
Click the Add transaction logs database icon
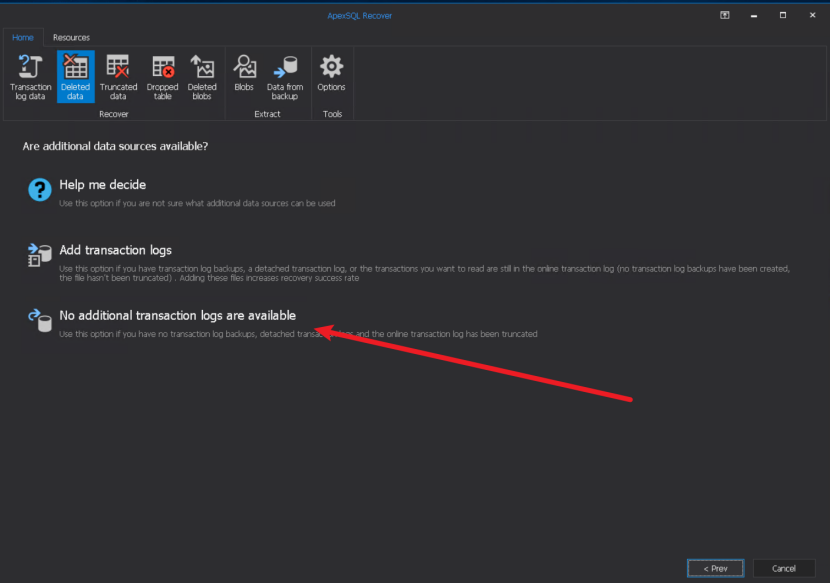click(39, 254)
